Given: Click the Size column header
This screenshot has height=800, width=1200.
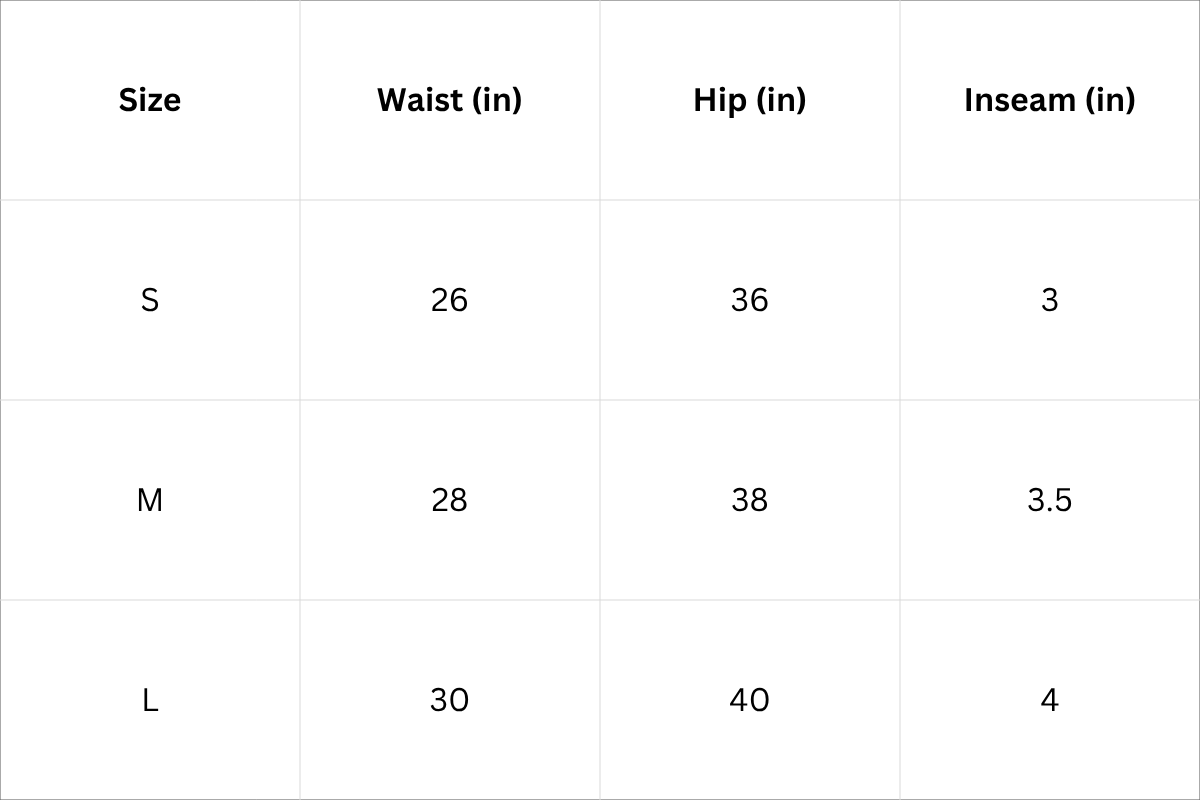Looking at the screenshot, I should tap(150, 100).
